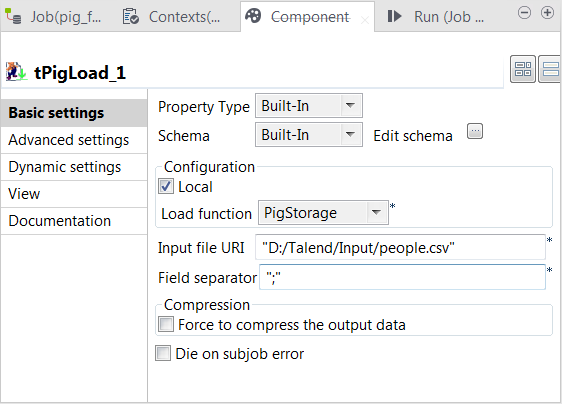Click the tPigLoad_1 component icon
This screenshot has width=562, height=404.
click(16, 71)
